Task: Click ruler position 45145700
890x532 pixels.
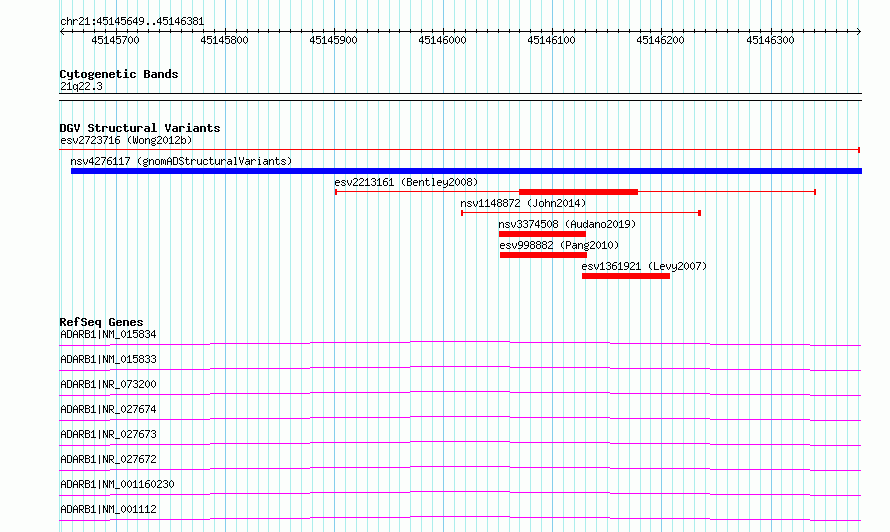Action: 115,40
